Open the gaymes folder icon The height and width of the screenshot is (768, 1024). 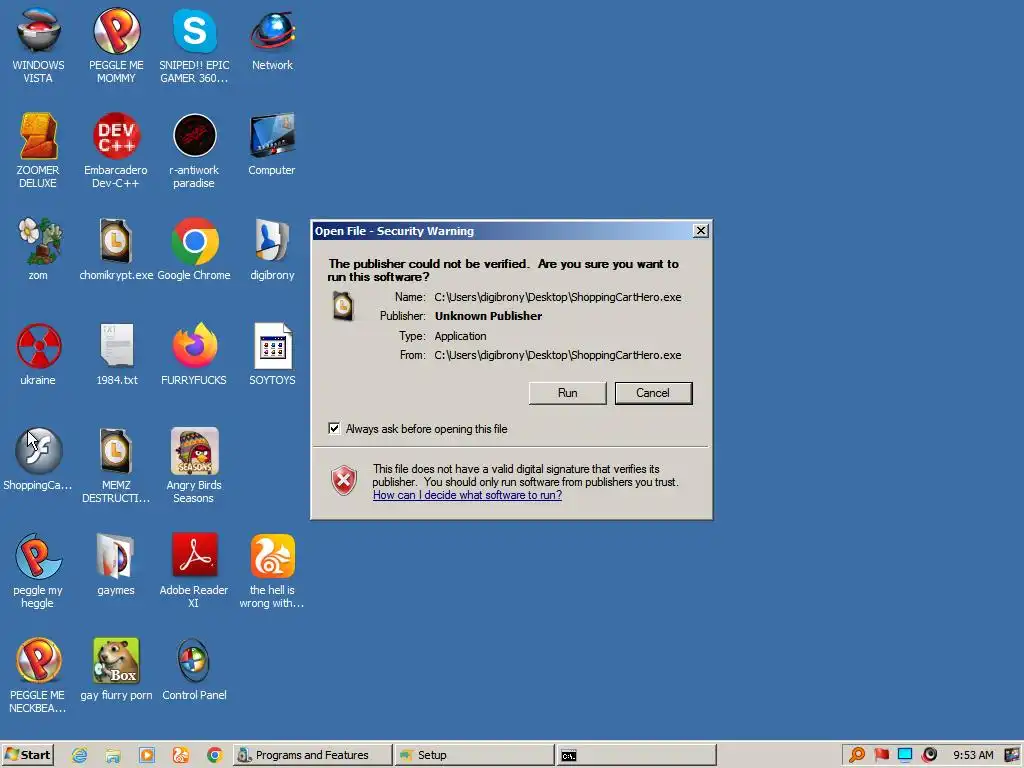pos(116,565)
